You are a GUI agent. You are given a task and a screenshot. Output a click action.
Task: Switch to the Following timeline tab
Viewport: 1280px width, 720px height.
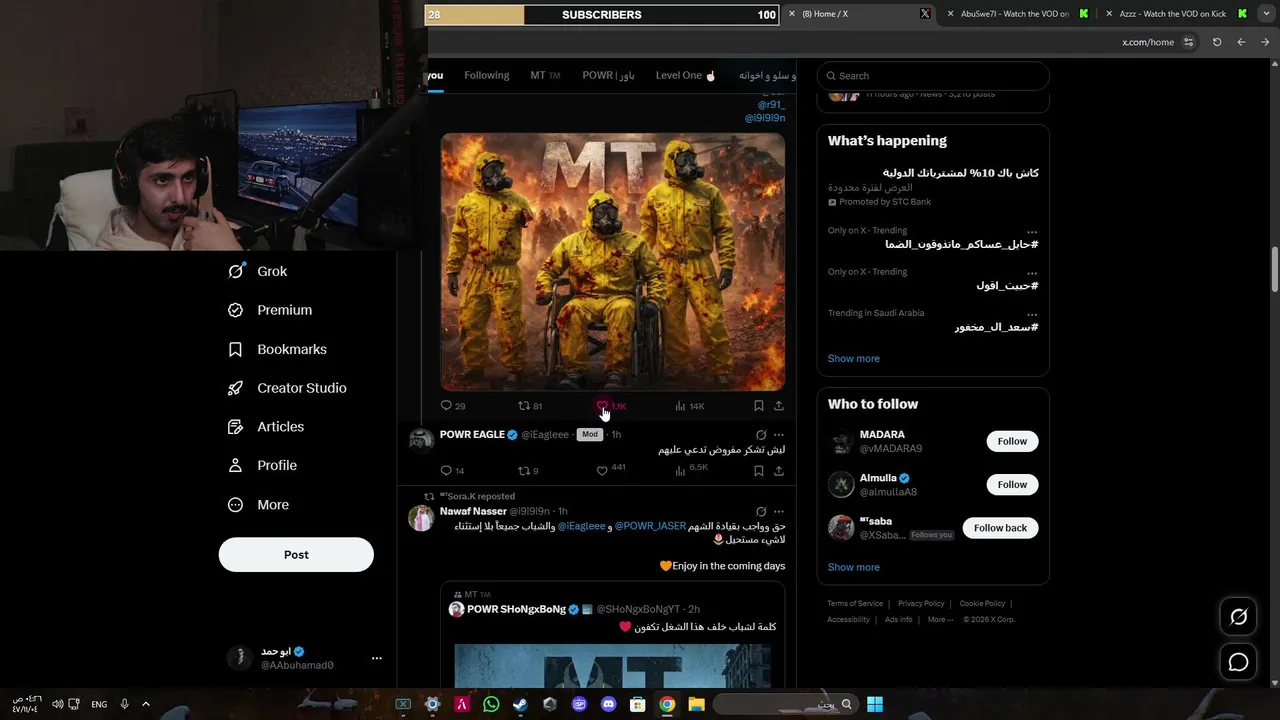tap(487, 75)
